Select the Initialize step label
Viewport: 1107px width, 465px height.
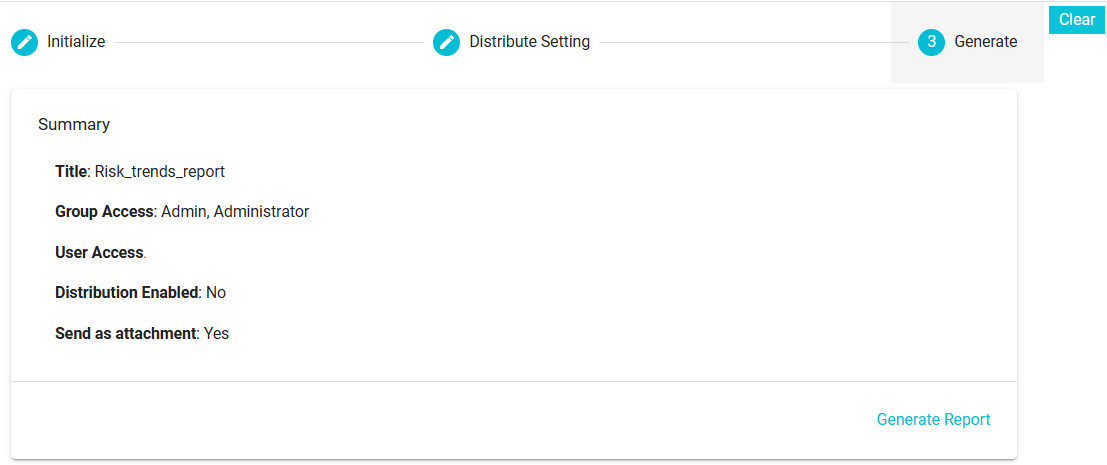[76, 42]
